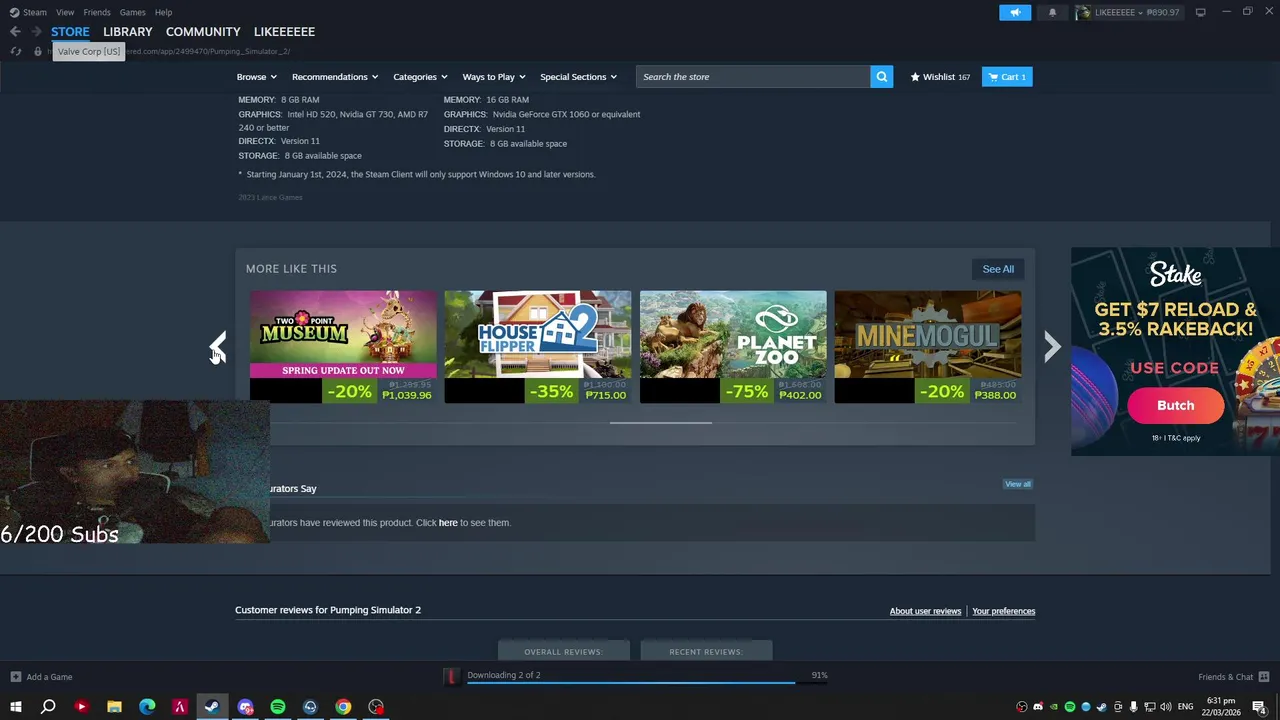Open the Big Picture mode monitor icon

1200,12
